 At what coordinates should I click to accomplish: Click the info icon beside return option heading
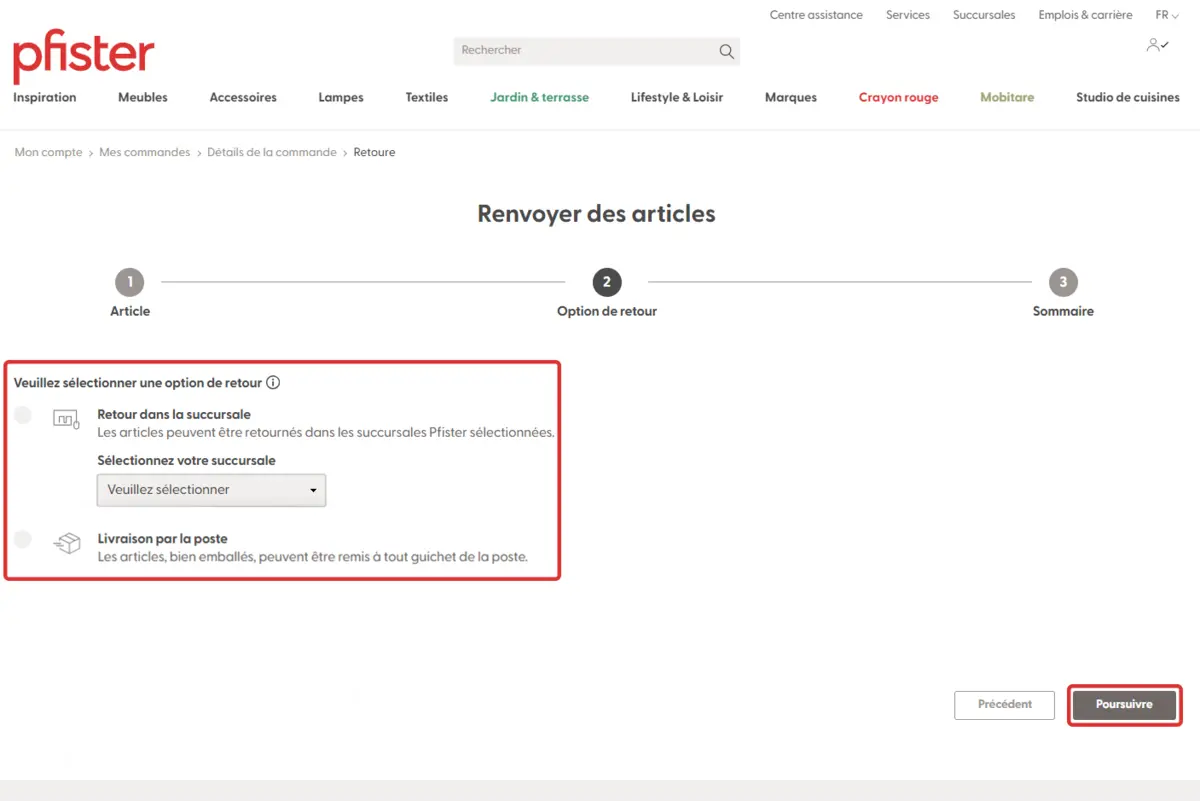(273, 382)
